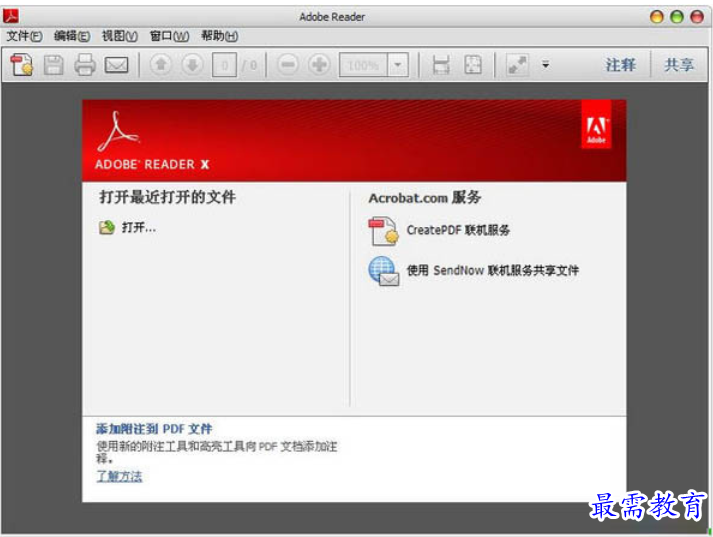Open the 编辑(E) menu
Viewport: 713px width, 537px height.
tap(72, 36)
